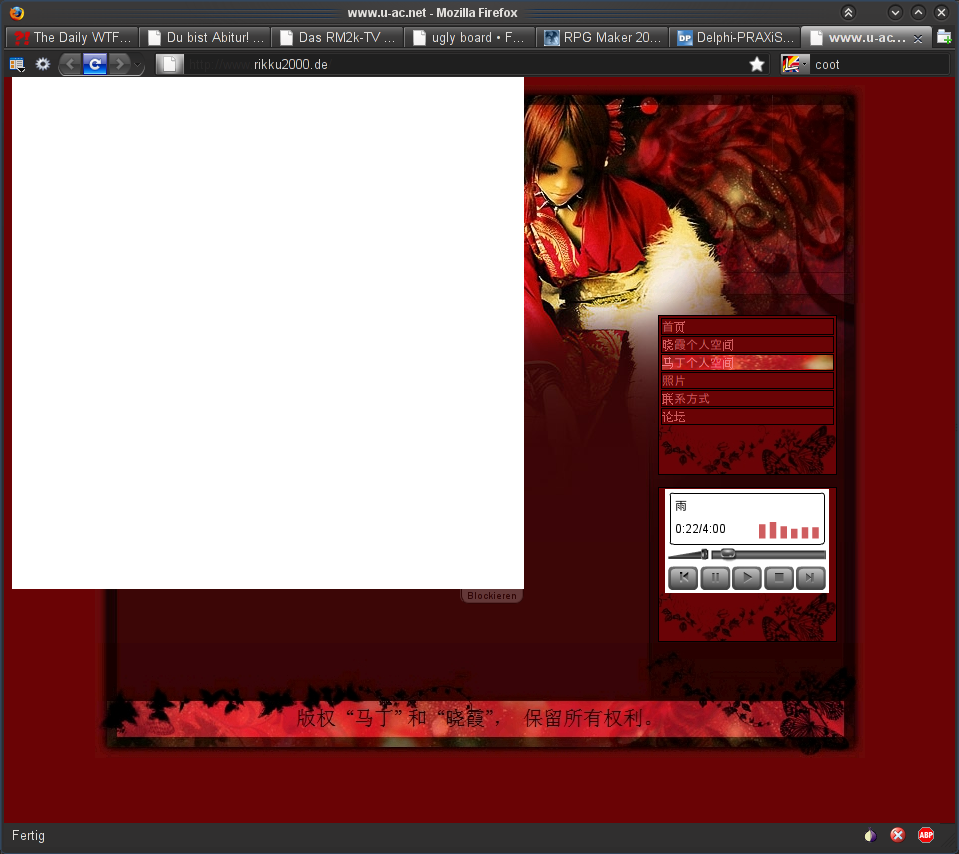Expand the back/forward history dropdown arrow

(x=139, y=66)
